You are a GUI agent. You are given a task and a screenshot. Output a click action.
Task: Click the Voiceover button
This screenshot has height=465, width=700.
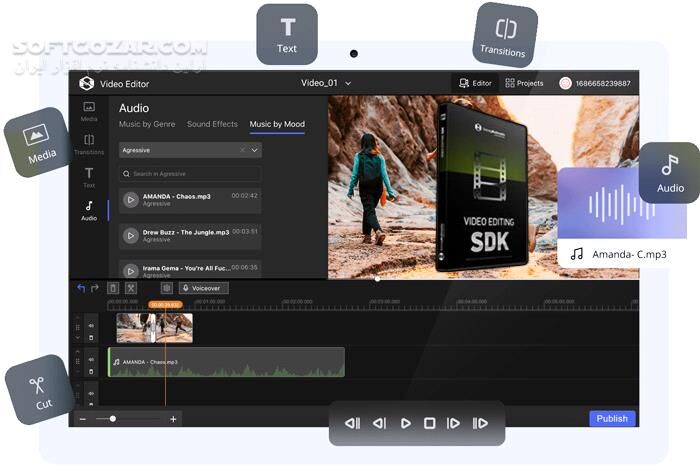pyautogui.click(x=204, y=288)
